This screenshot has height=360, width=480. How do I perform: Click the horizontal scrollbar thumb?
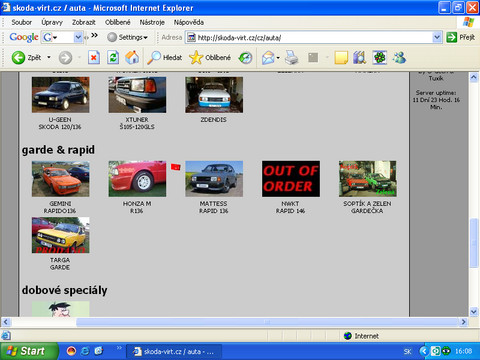(267, 322)
